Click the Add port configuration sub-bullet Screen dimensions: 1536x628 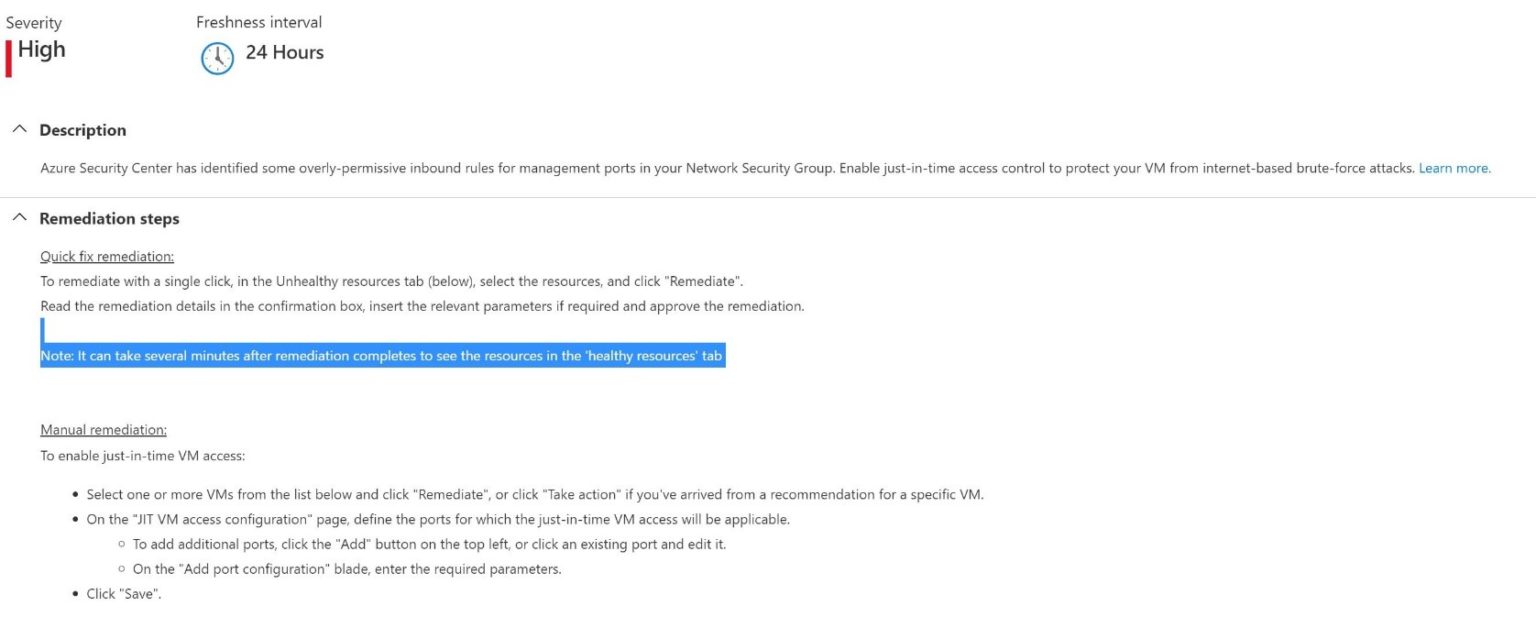click(x=347, y=568)
